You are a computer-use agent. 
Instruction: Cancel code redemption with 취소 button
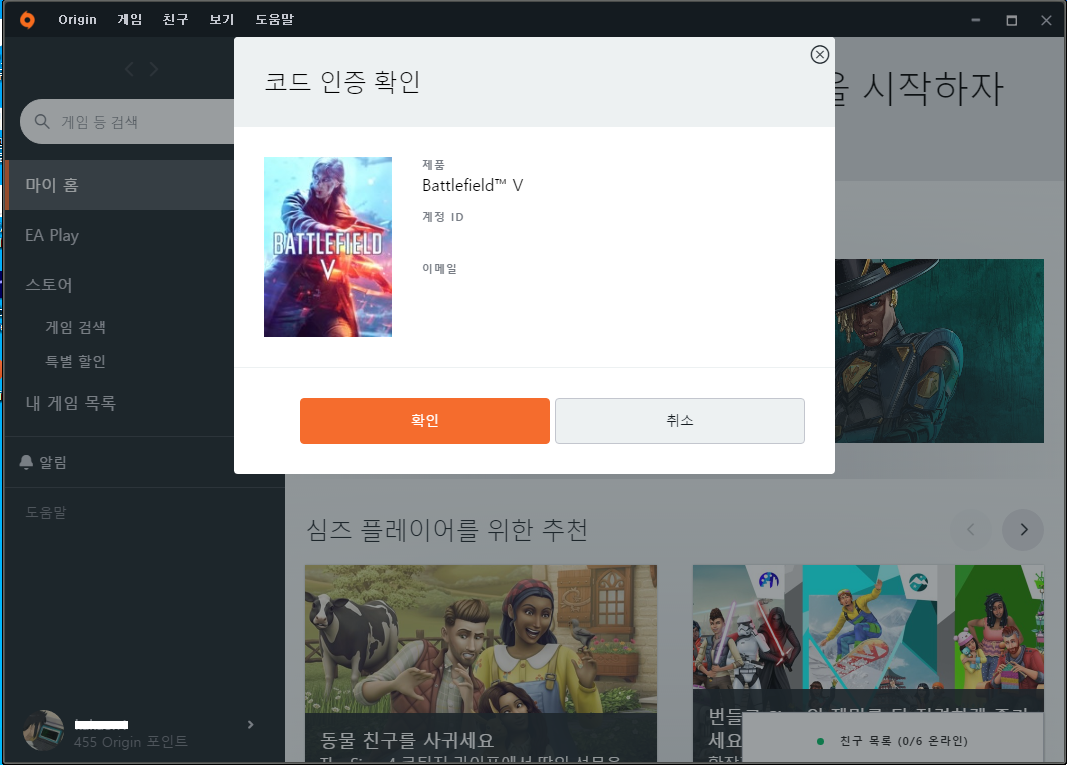(680, 421)
